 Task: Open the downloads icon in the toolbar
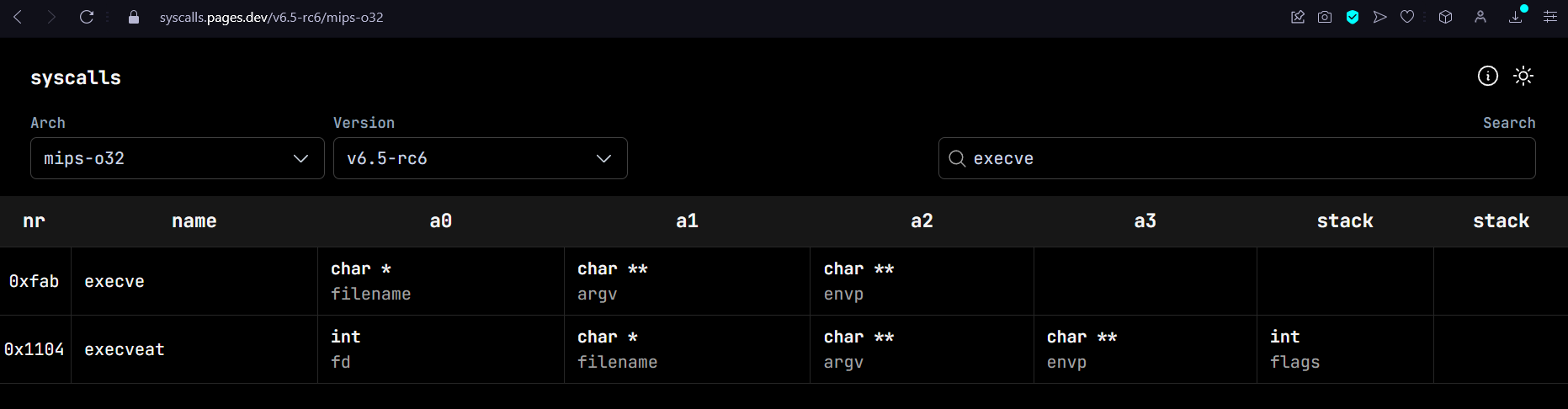point(1516,17)
